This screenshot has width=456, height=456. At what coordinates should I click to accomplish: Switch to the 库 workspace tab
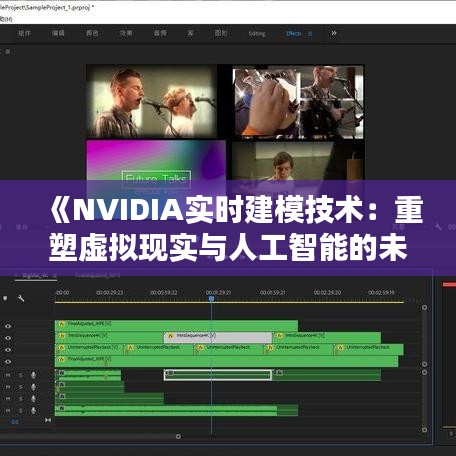[x=190, y=33]
